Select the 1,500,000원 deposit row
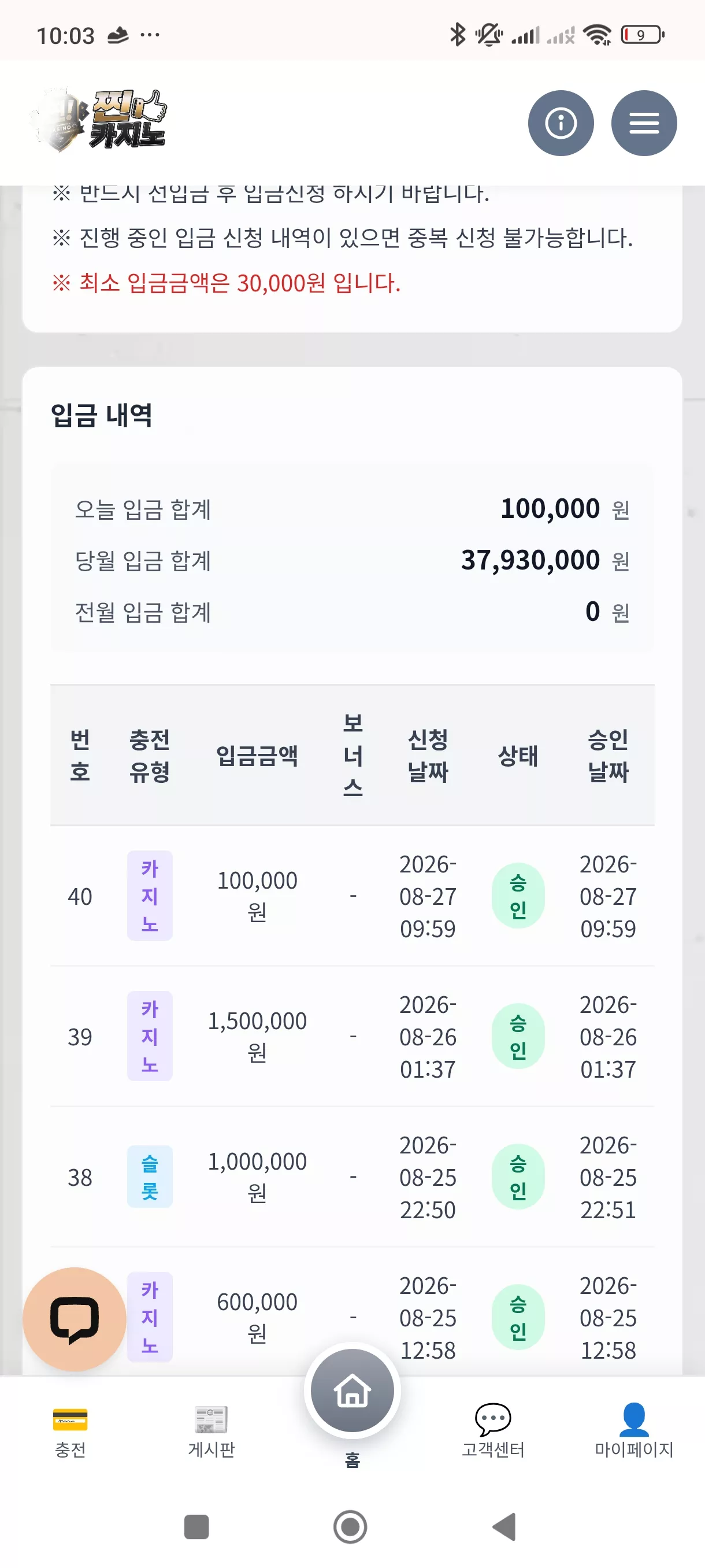This screenshot has width=705, height=1568. 352,1036
